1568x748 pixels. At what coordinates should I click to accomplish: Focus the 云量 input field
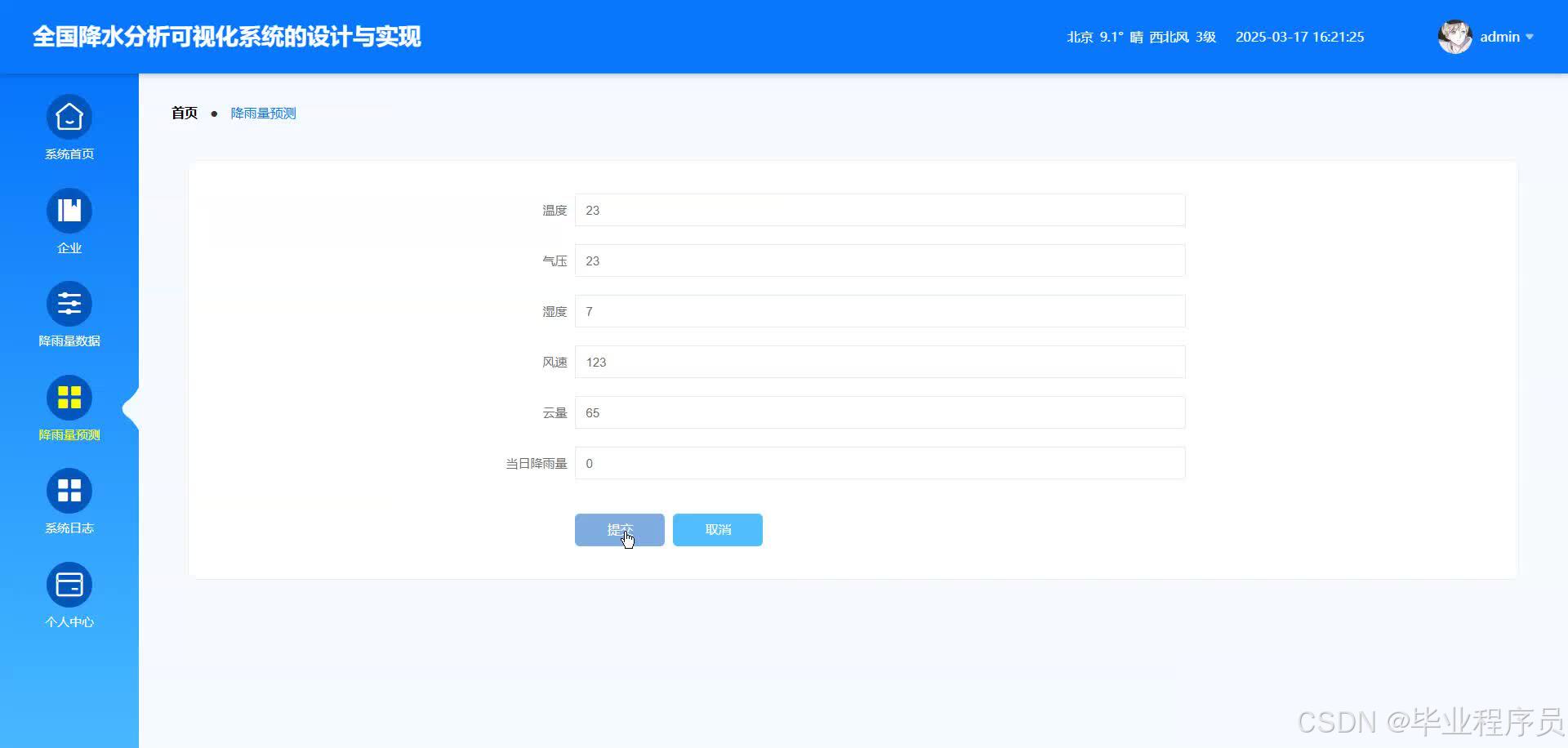880,412
